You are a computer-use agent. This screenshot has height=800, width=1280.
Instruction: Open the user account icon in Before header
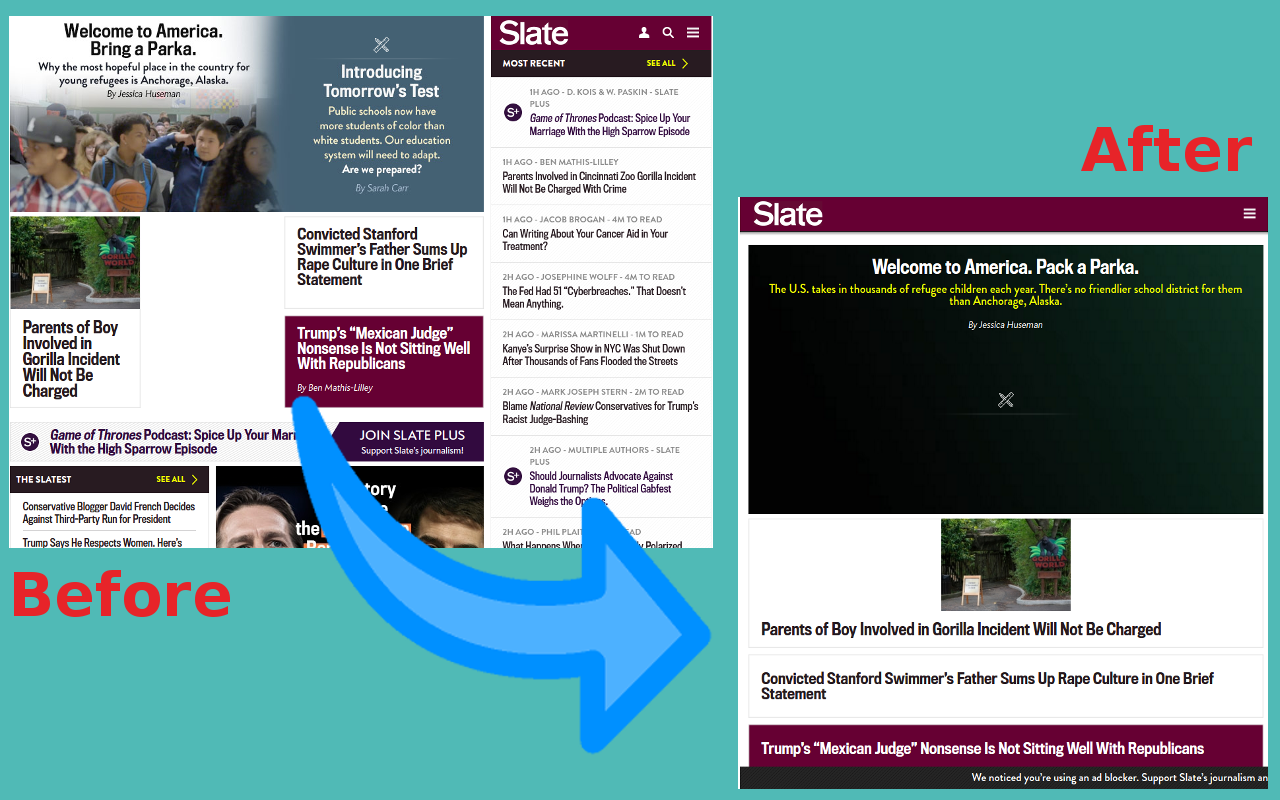(645, 33)
